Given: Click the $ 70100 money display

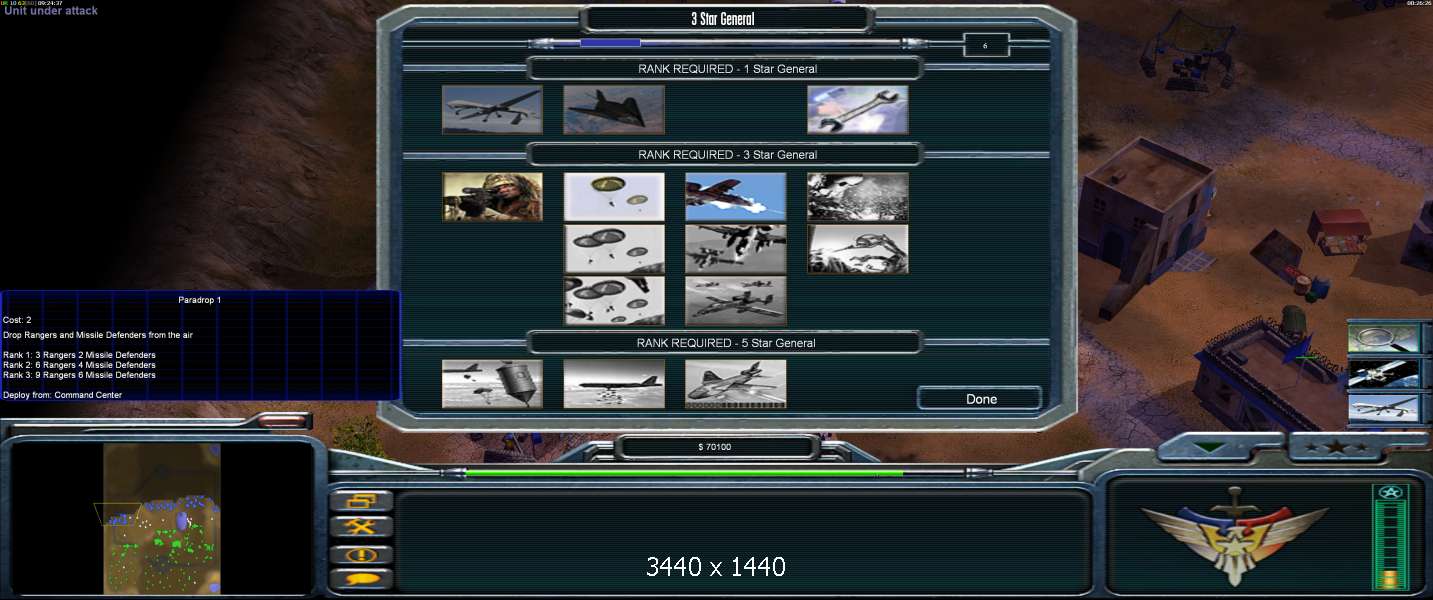Looking at the screenshot, I should [x=714, y=447].
